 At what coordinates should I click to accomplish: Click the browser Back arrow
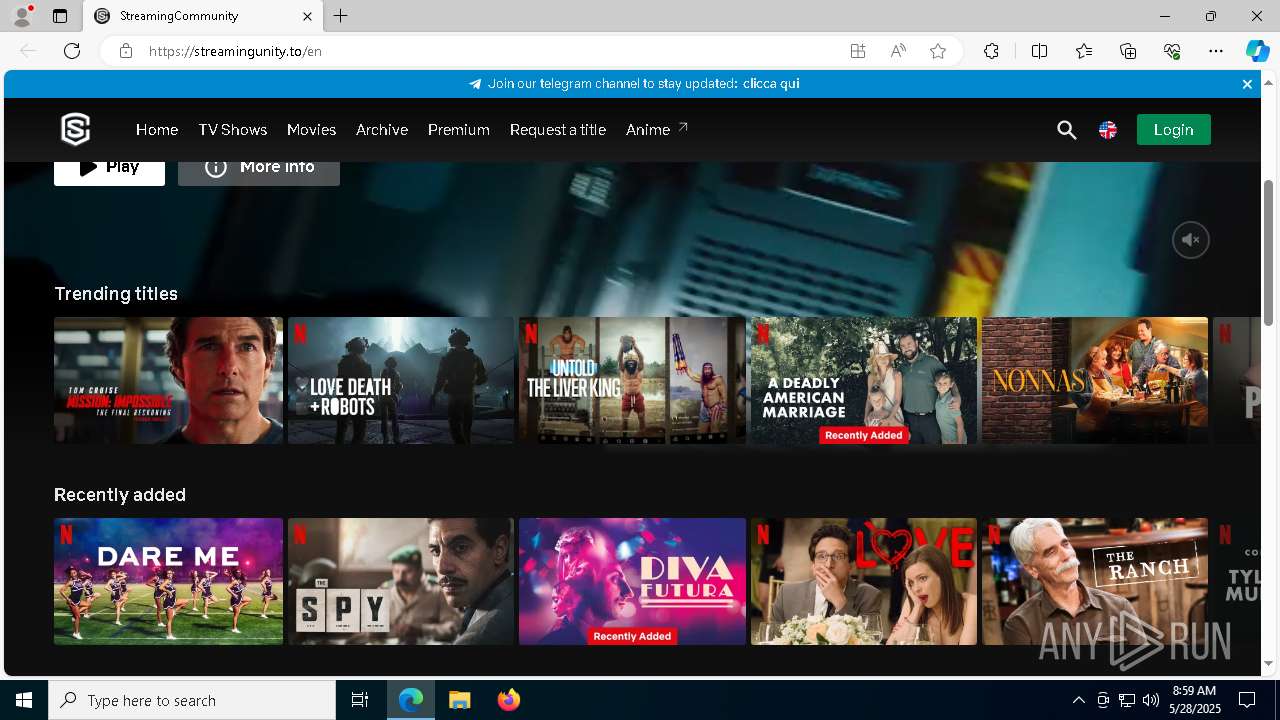(x=28, y=51)
